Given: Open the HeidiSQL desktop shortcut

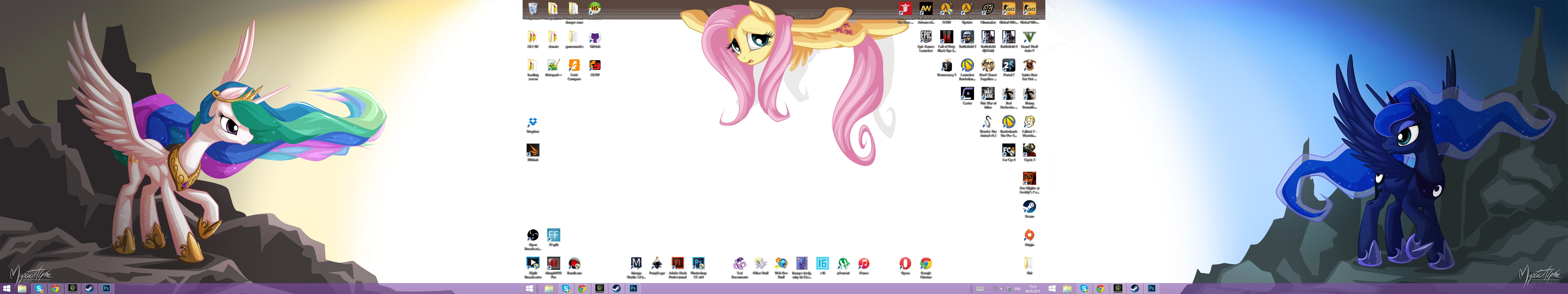Looking at the screenshot, I should pos(595,8).
